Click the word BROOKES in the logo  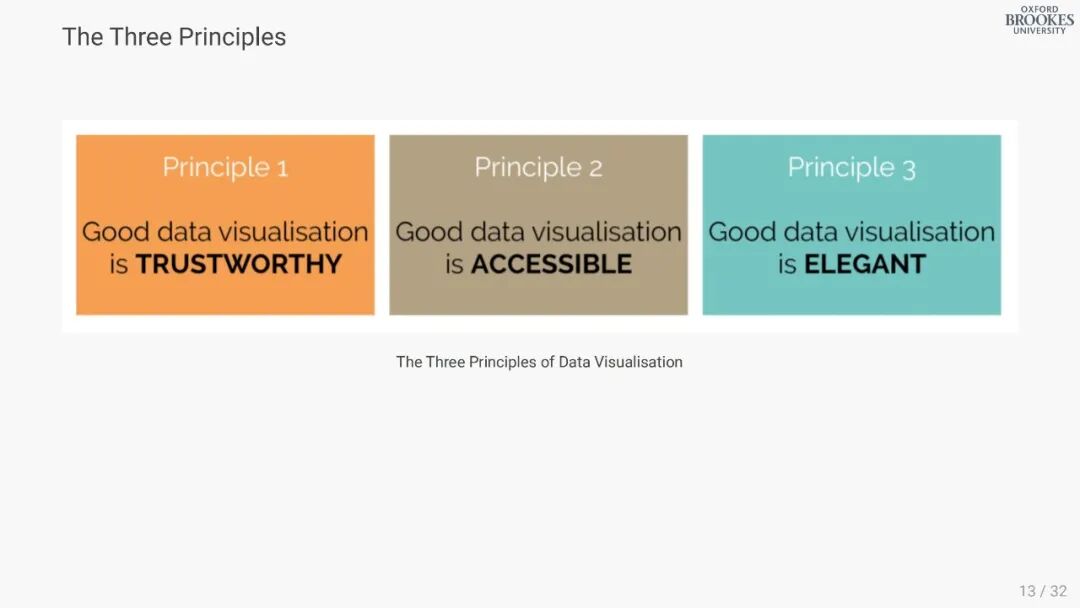[x=1039, y=20]
